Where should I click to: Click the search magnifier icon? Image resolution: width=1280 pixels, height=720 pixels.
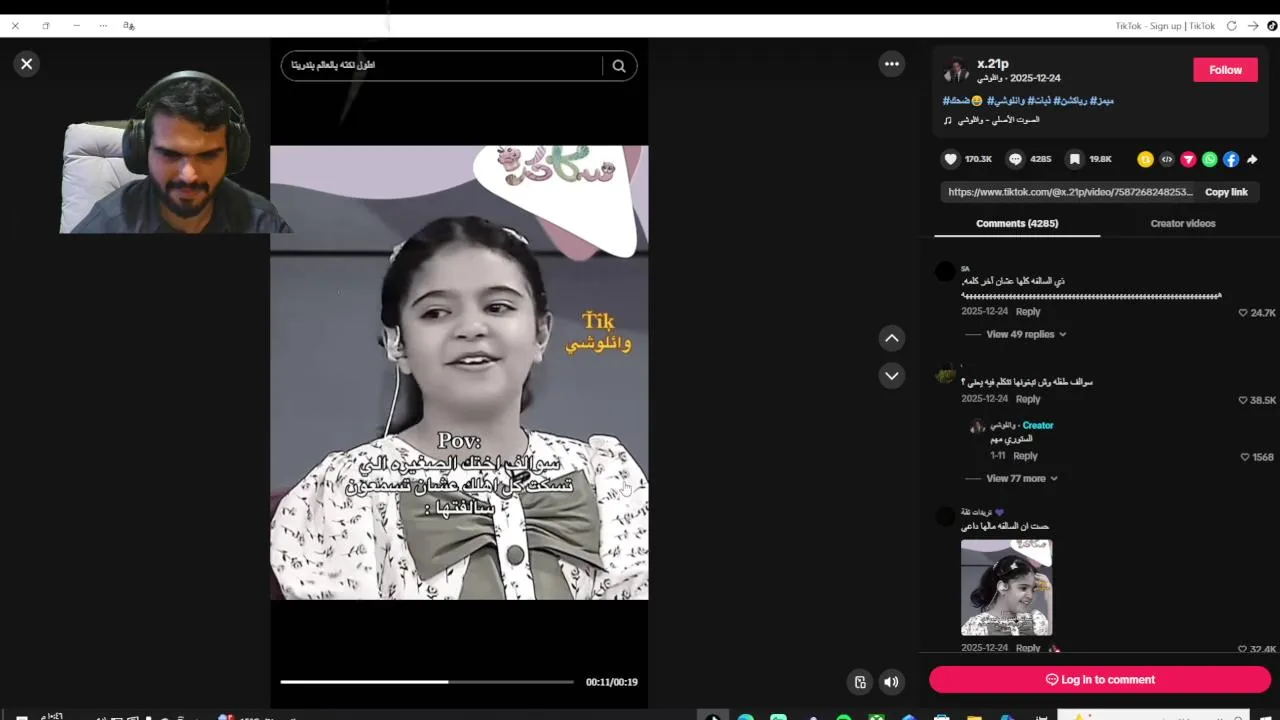tap(619, 66)
